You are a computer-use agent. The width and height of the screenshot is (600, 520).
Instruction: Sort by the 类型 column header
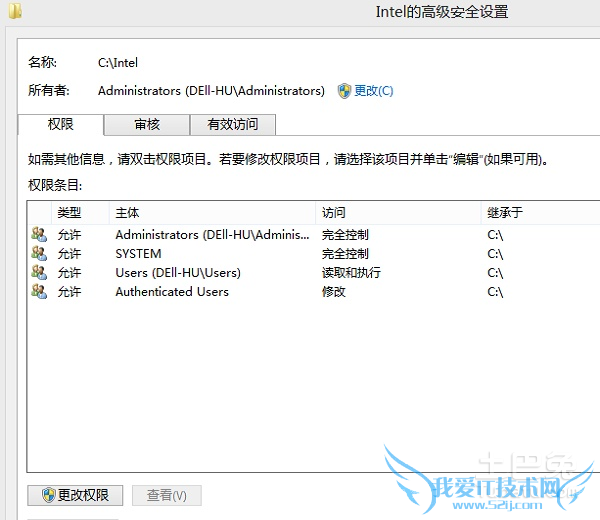point(80,212)
